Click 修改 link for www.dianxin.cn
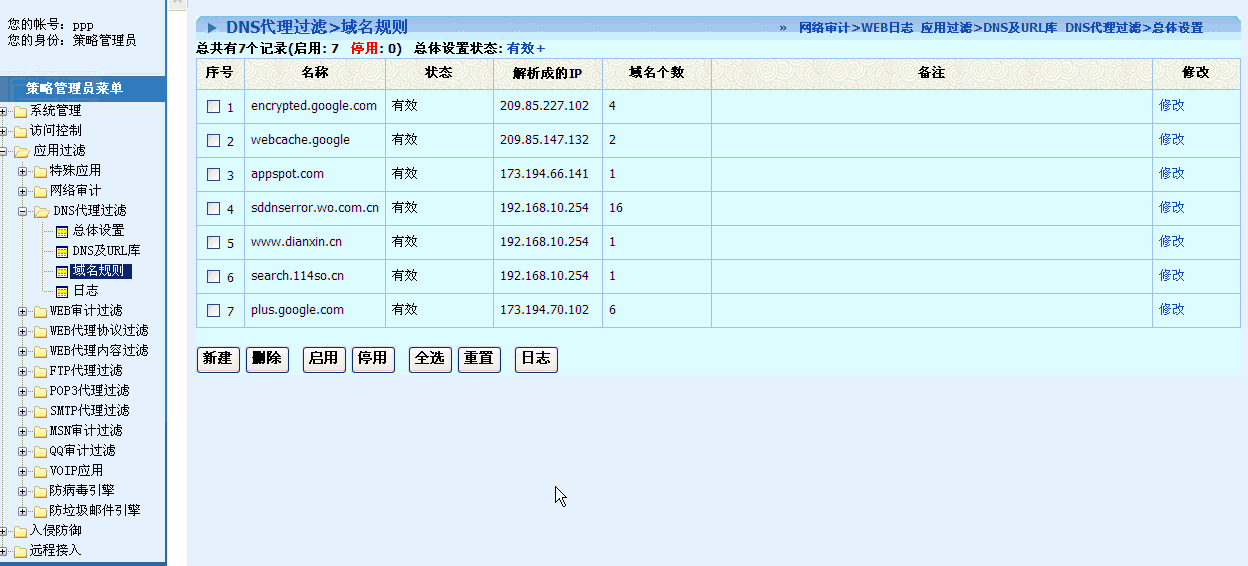This screenshot has width=1248, height=566. [1171, 241]
